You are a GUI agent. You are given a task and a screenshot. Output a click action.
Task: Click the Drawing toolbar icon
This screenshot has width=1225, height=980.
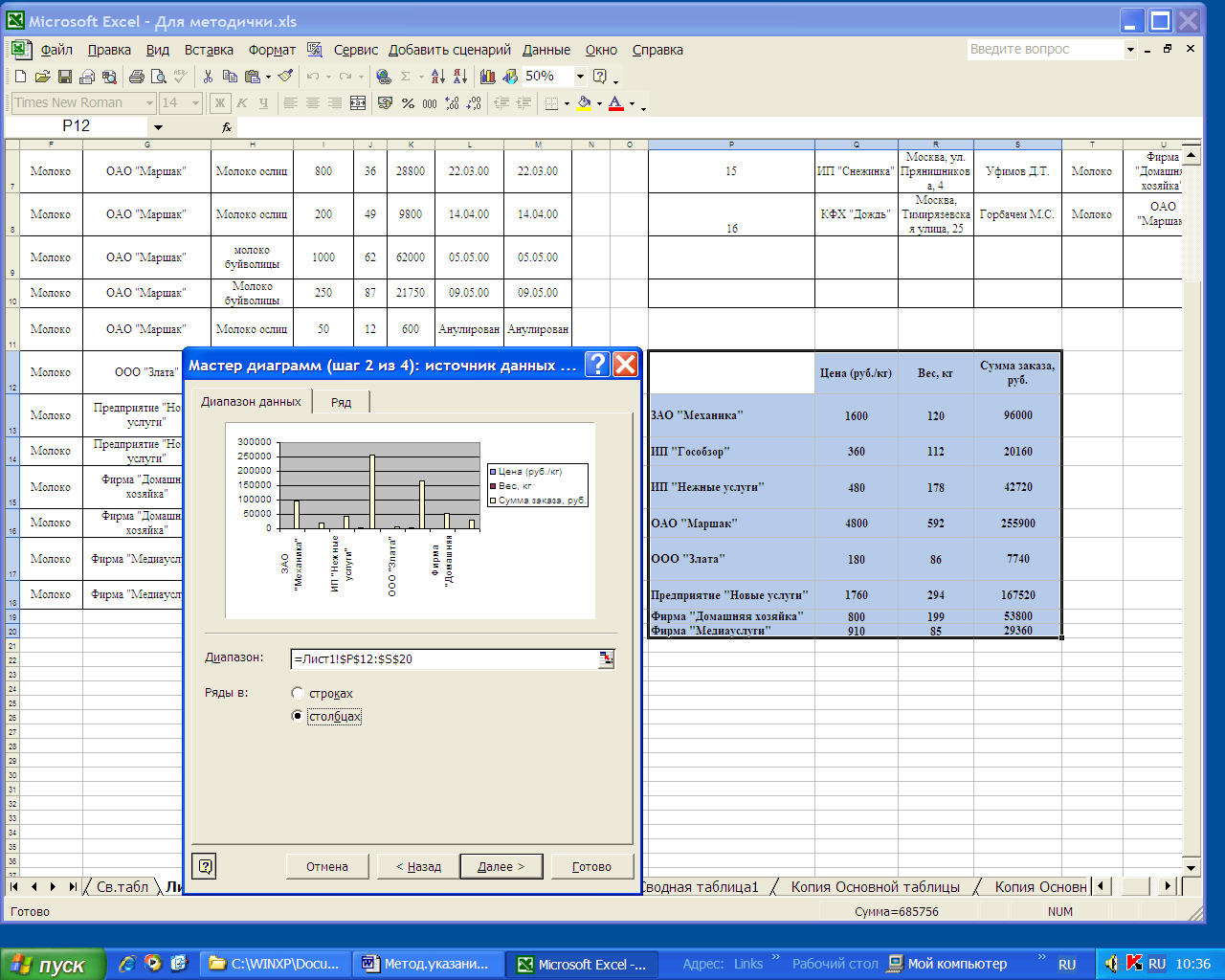click(x=510, y=77)
